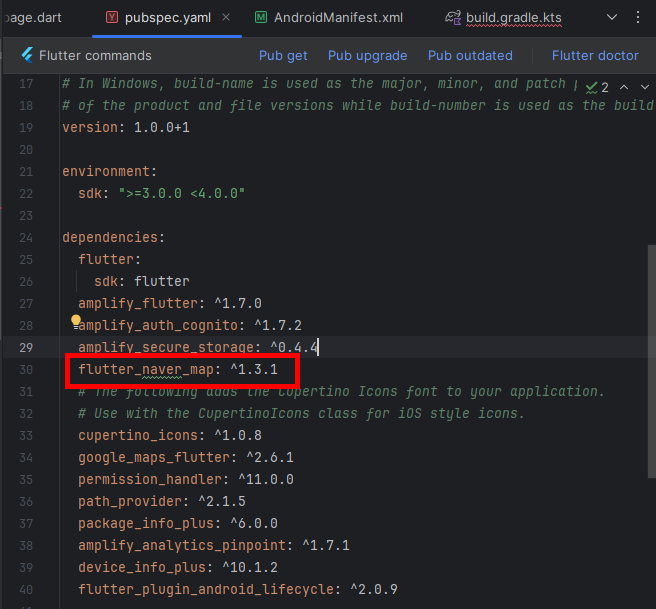Click the 'dependencies:' key
The width and height of the screenshot is (656, 609).
(x=113, y=238)
